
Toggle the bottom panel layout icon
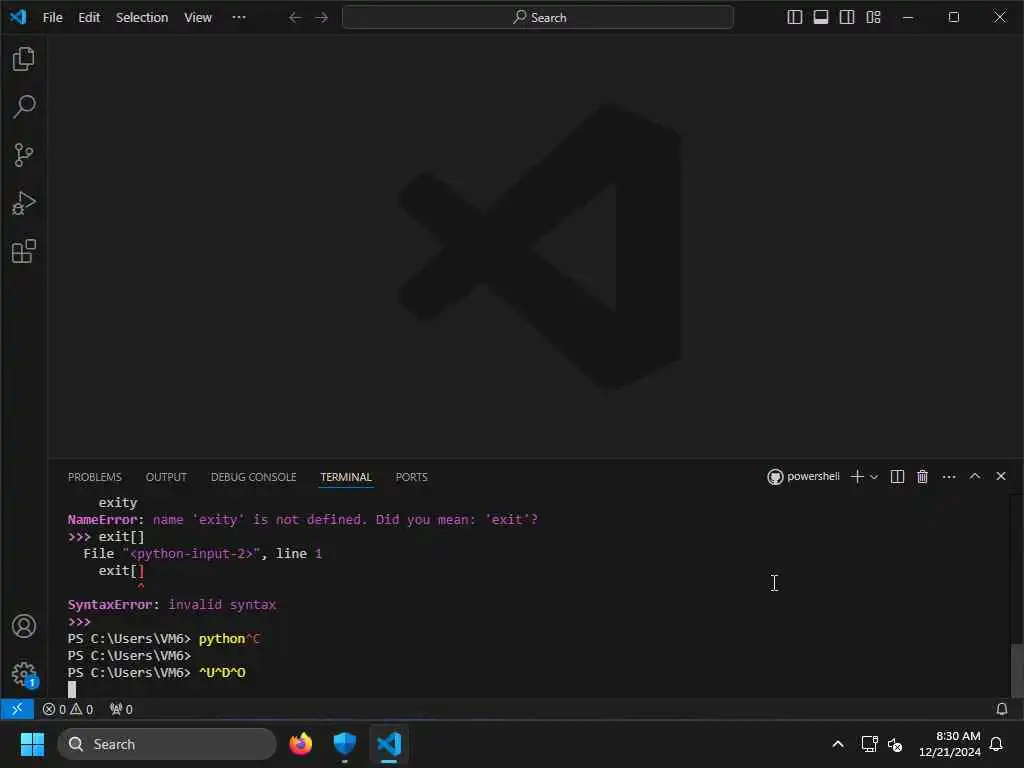point(821,18)
